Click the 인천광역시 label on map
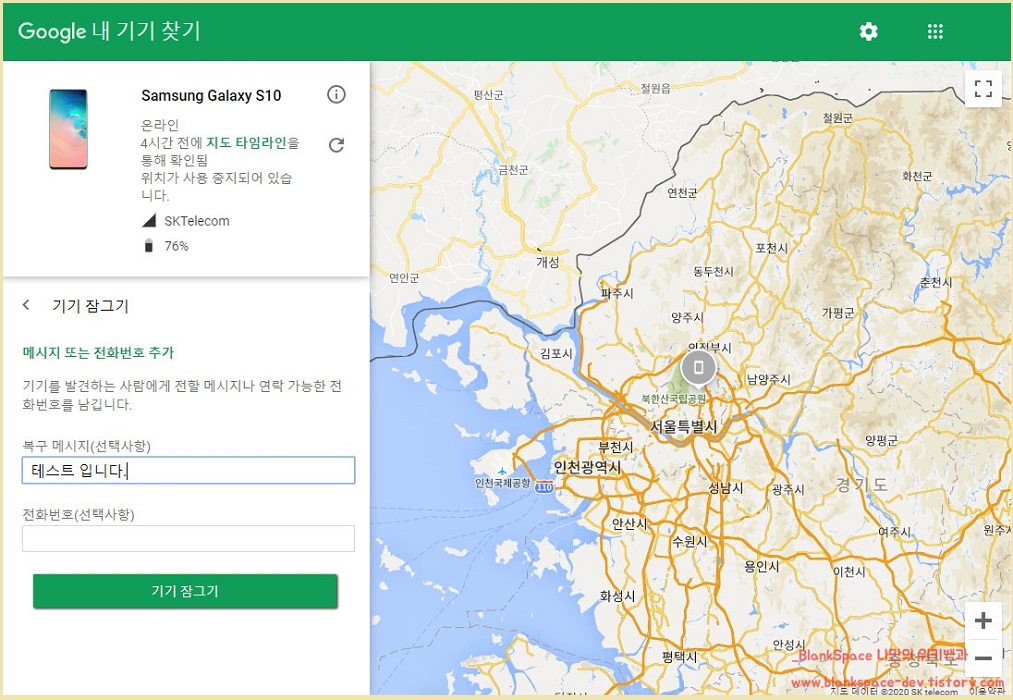Viewport: 1013px width, 700px height. (587, 467)
